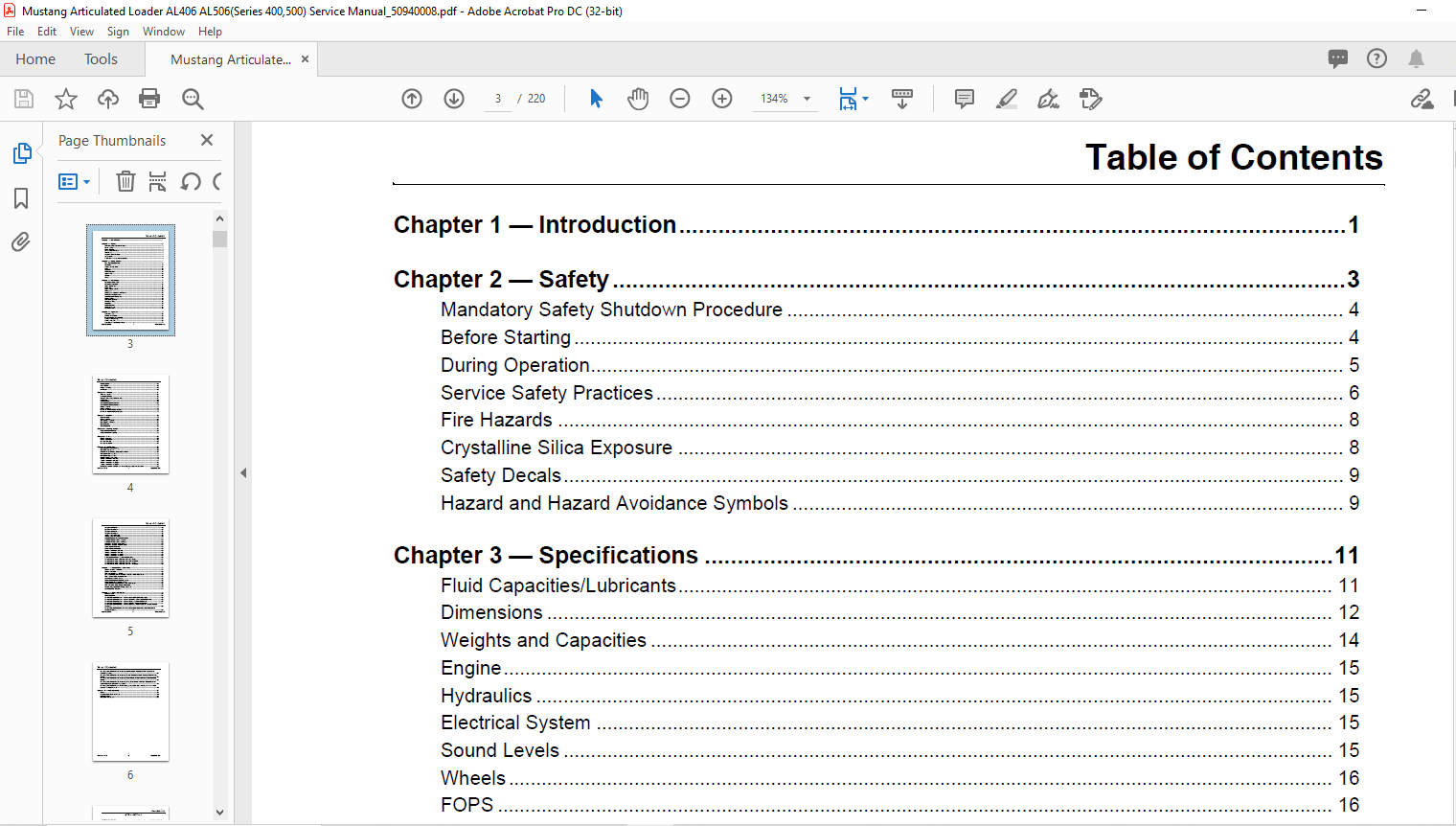Select the Mustang Articulate document tab

(x=230, y=59)
